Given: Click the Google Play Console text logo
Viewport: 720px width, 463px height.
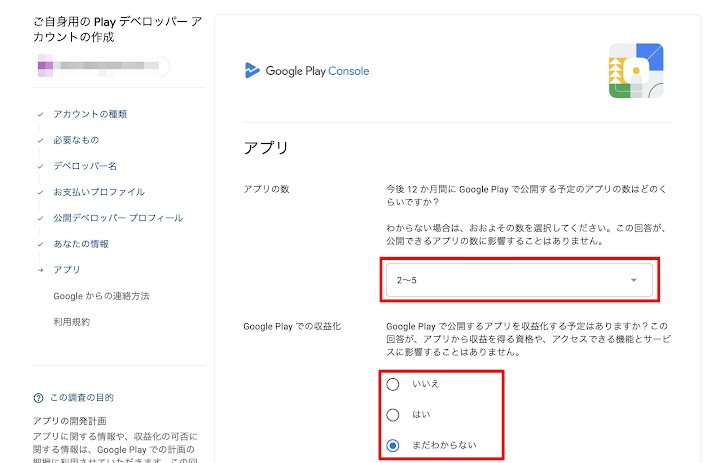Looking at the screenshot, I should tap(317, 71).
